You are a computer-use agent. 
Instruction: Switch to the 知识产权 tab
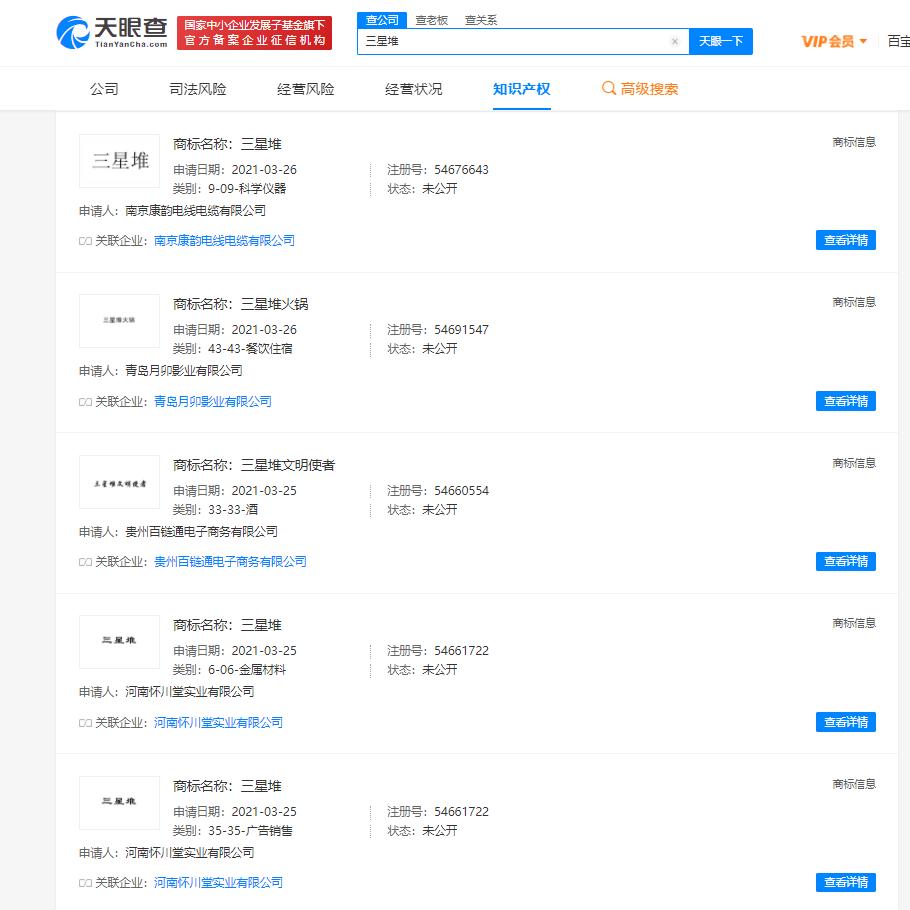522,88
